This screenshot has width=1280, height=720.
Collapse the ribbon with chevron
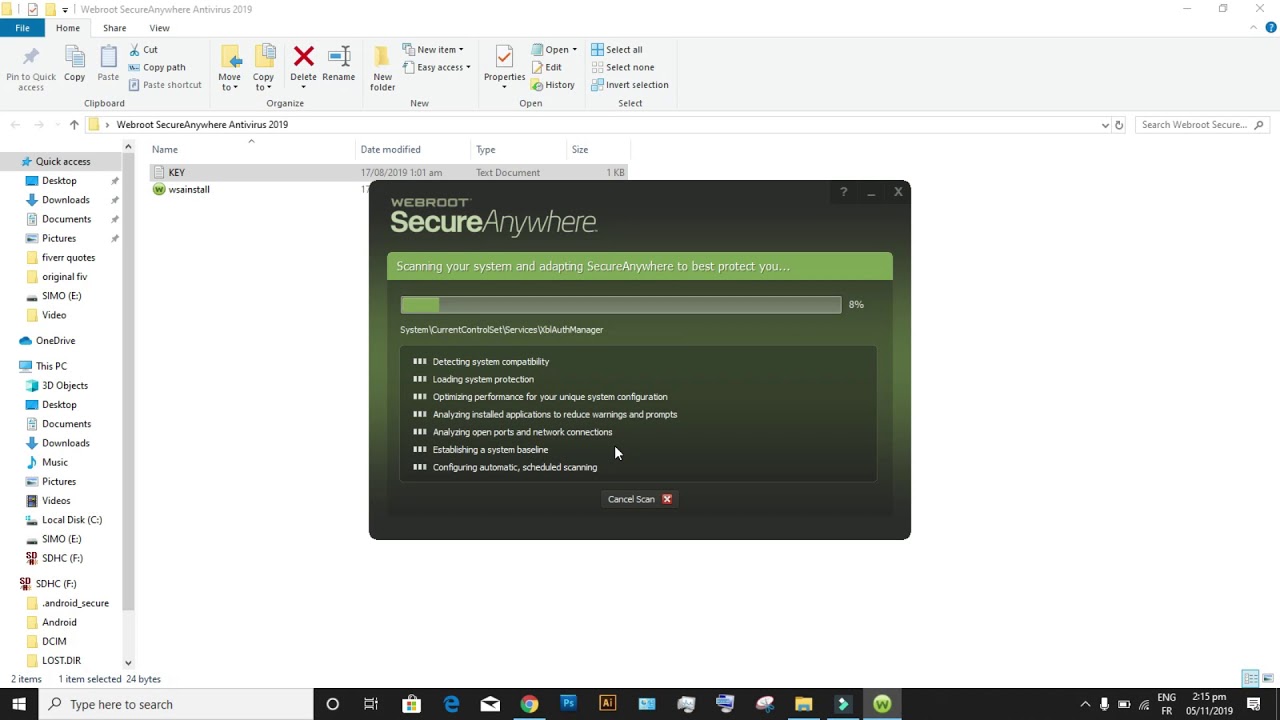[1255, 28]
